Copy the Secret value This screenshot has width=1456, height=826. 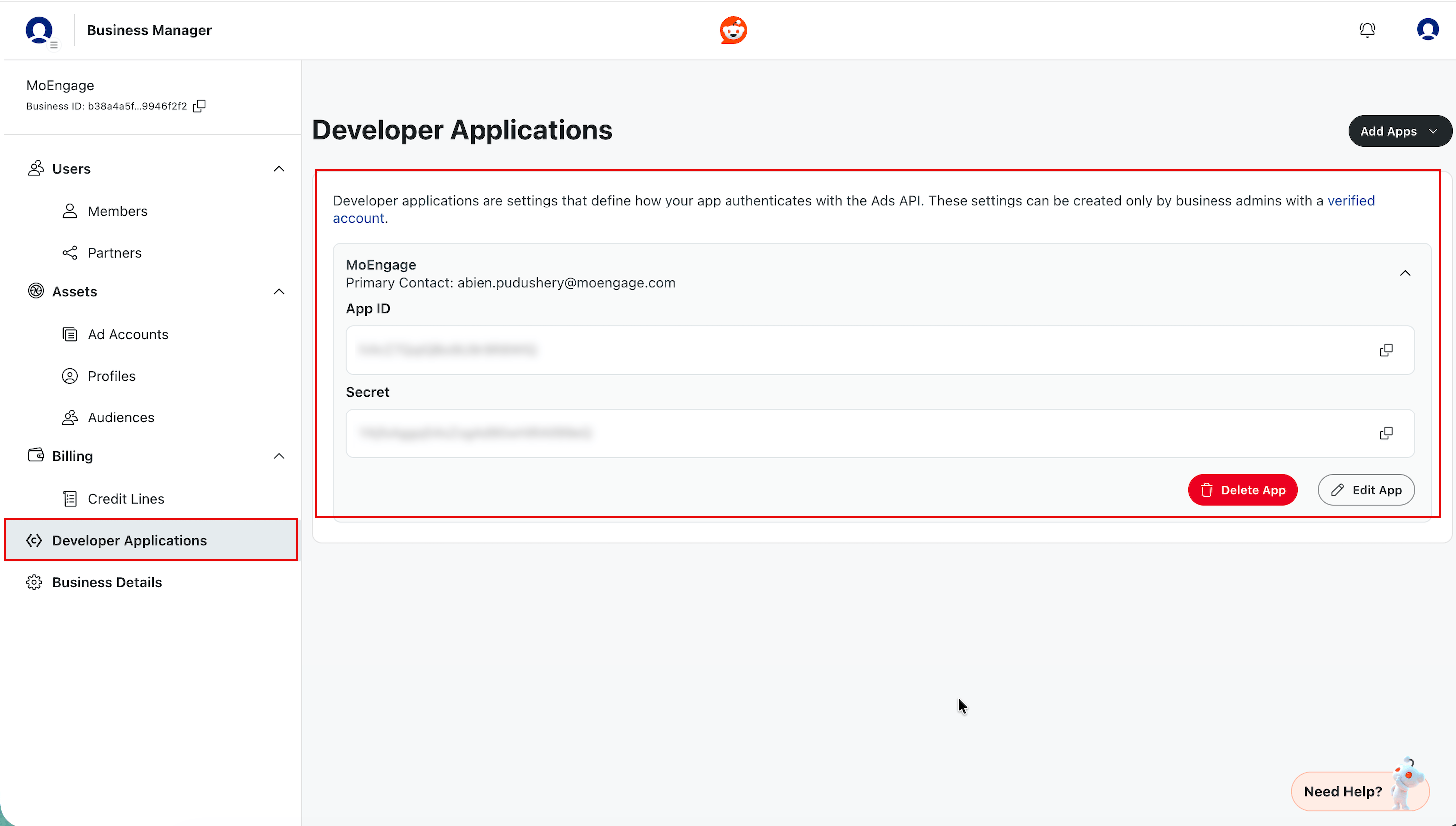click(1386, 433)
